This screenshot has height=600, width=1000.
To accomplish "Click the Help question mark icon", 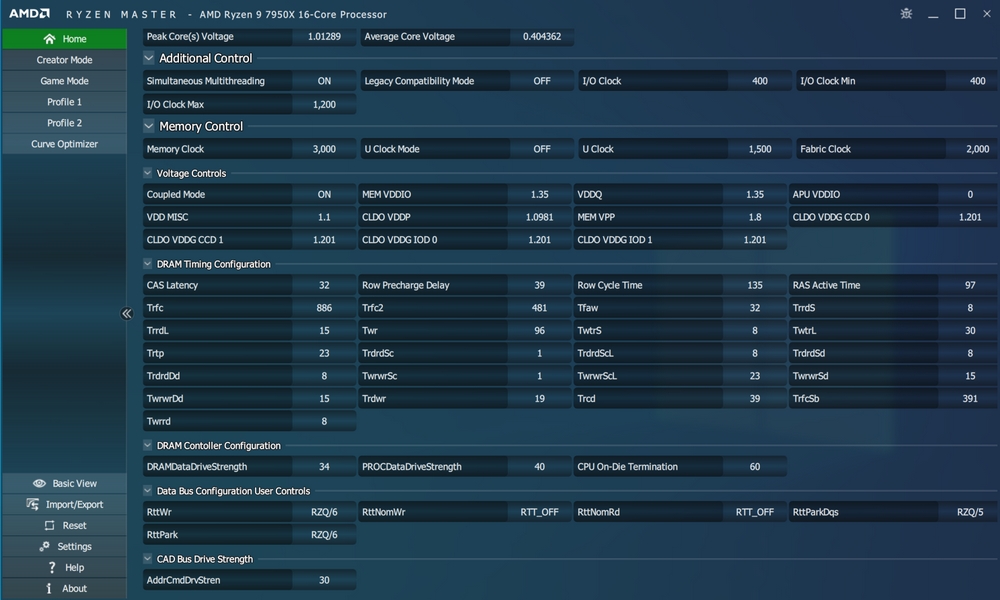I will (x=52, y=567).
